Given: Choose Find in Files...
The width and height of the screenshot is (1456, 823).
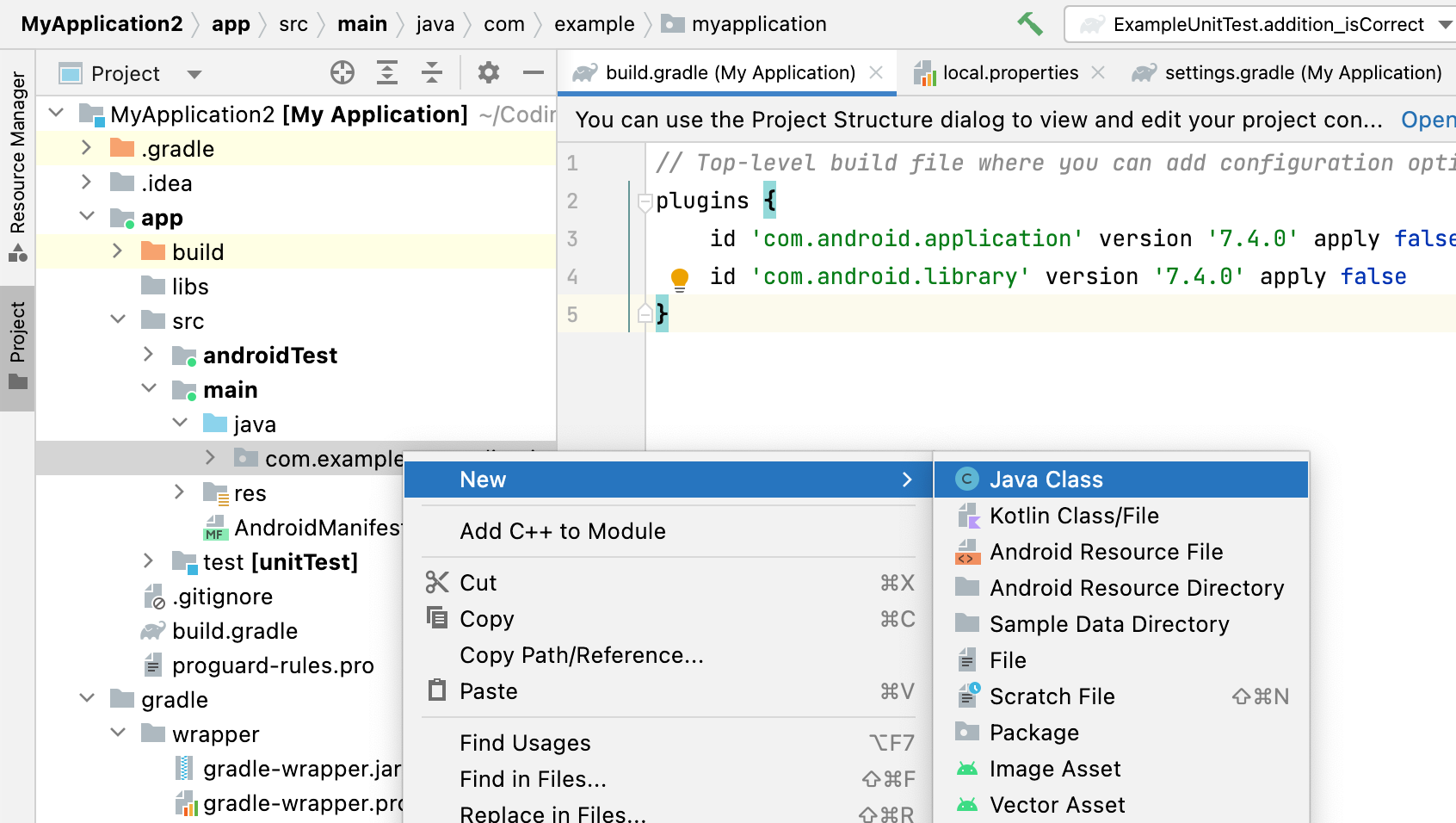Looking at the screenshot, I should pos(669,779).
